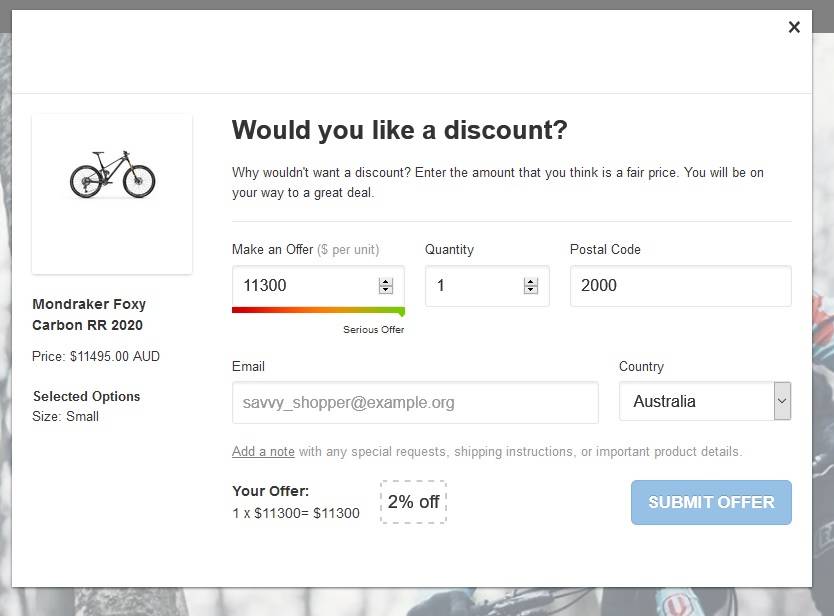Click the Mondraker Foxy Carbon RR 2020 title
The image size is (834, 616).
[x=89, y=314]
